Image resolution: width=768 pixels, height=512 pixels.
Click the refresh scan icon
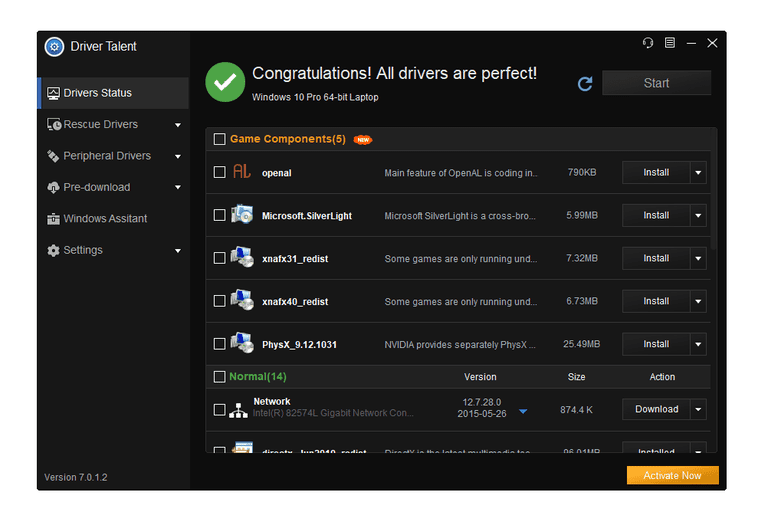pos(585,84)
